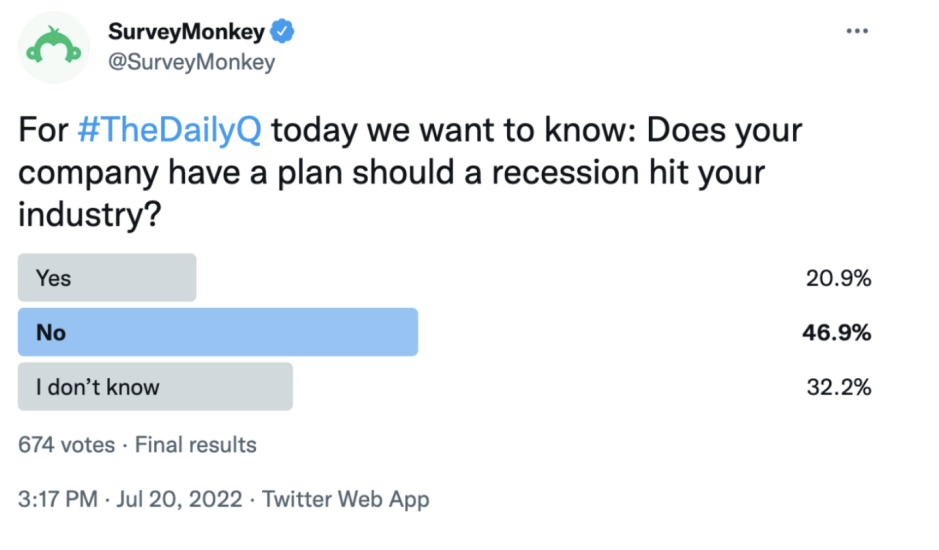Screen dimensions: 939x550
Task: Open the three-dot more options menu
Action: coord(857,31)
